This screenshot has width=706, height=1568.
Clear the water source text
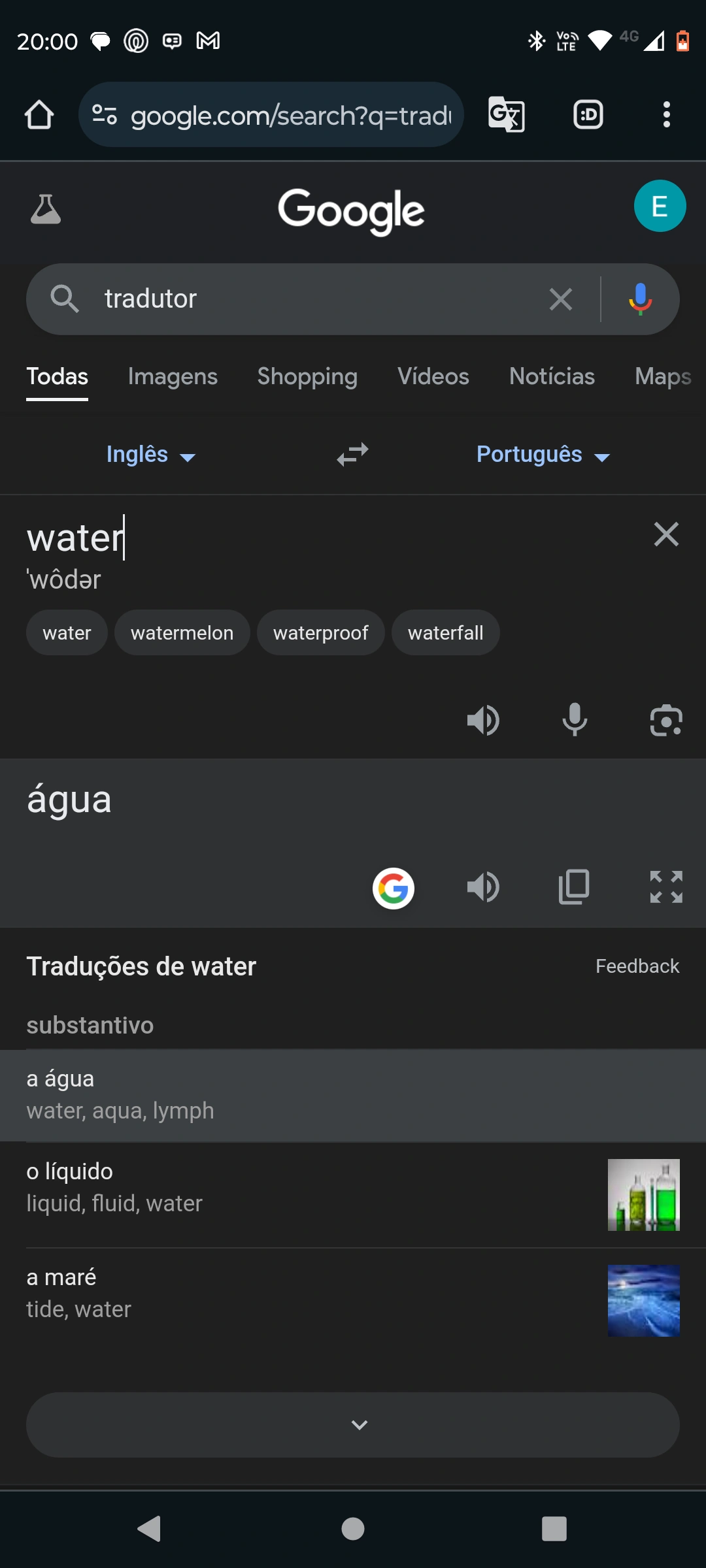coord(666,534)
